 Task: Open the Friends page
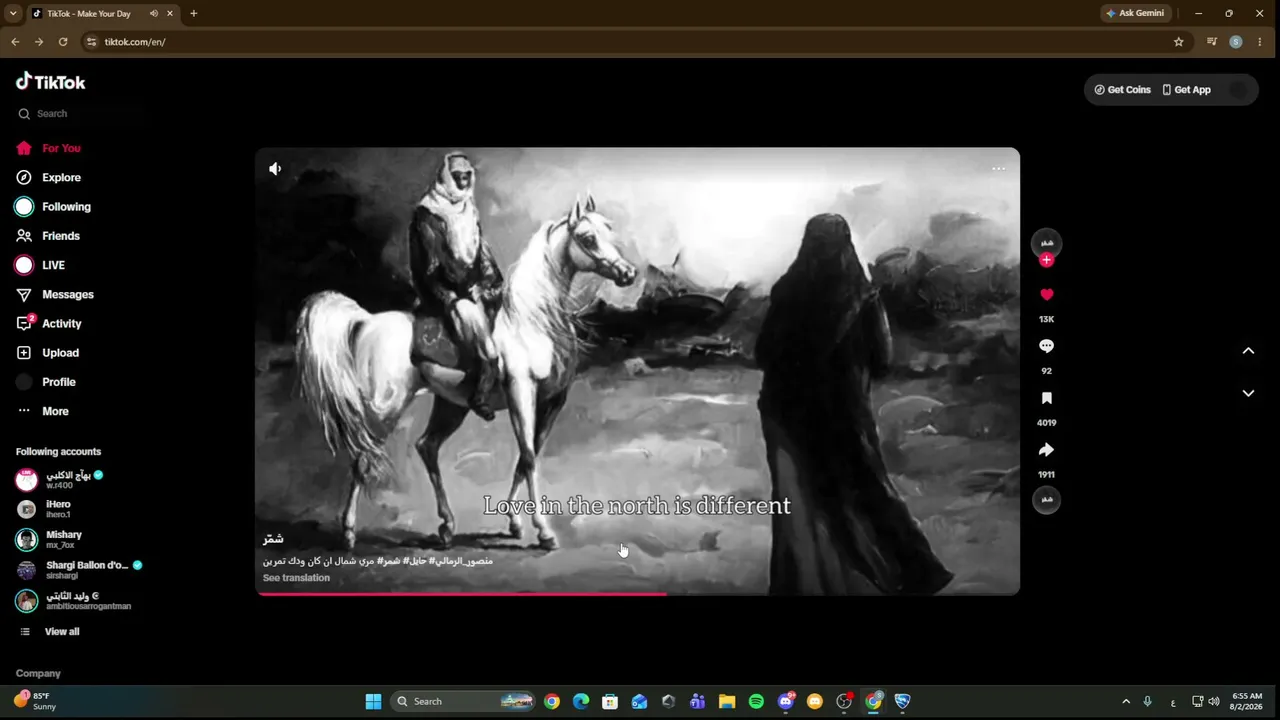(61, 236)
